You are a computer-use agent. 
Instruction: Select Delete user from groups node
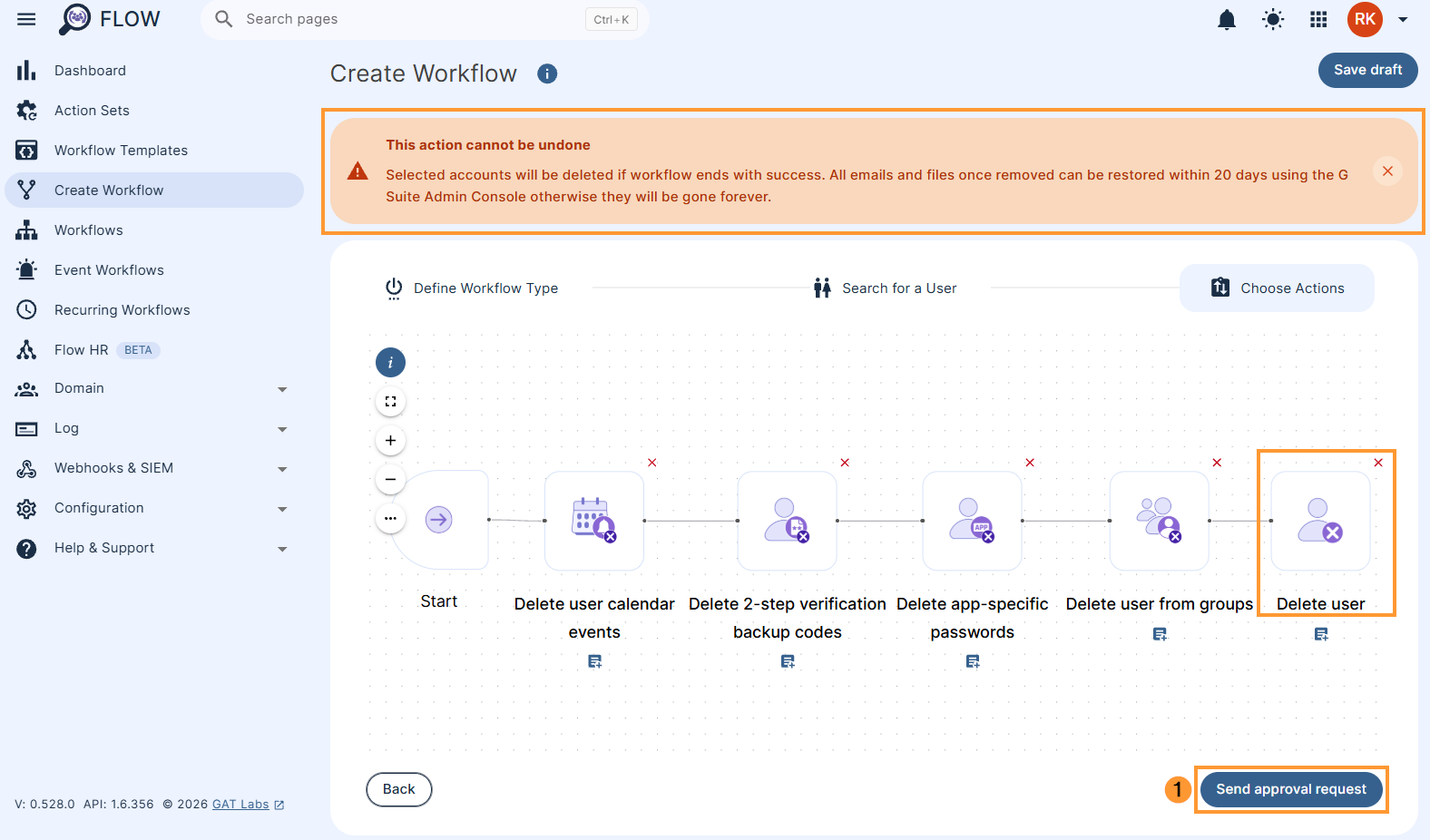tap(1160, 521)
